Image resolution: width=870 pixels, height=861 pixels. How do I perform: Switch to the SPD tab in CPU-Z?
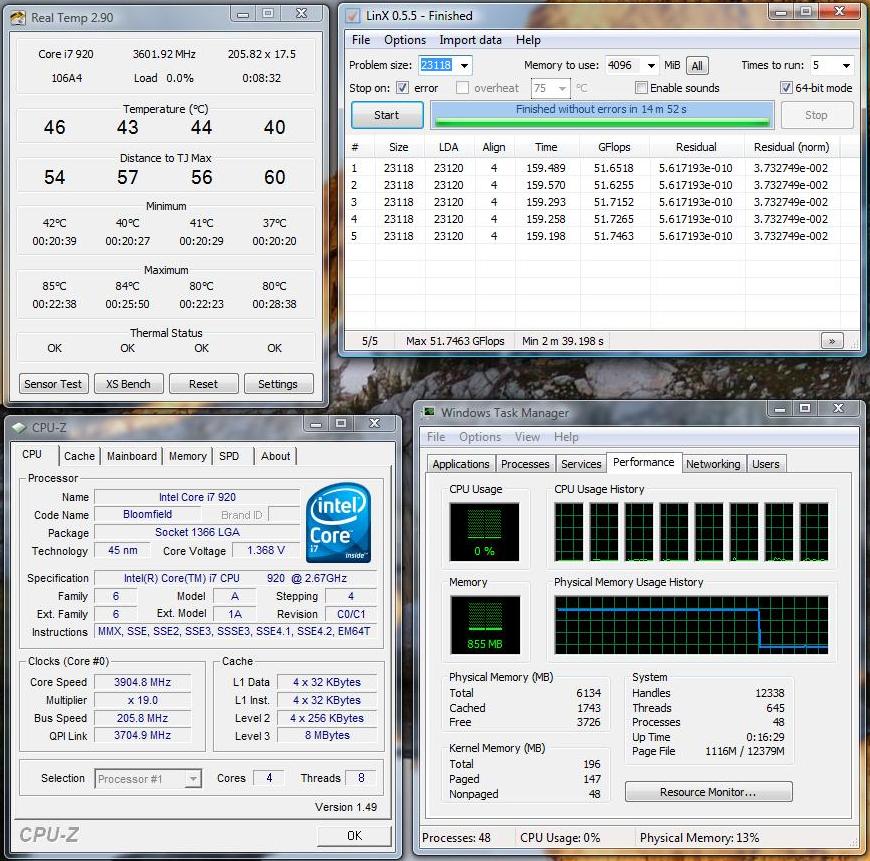pos(229,456)
